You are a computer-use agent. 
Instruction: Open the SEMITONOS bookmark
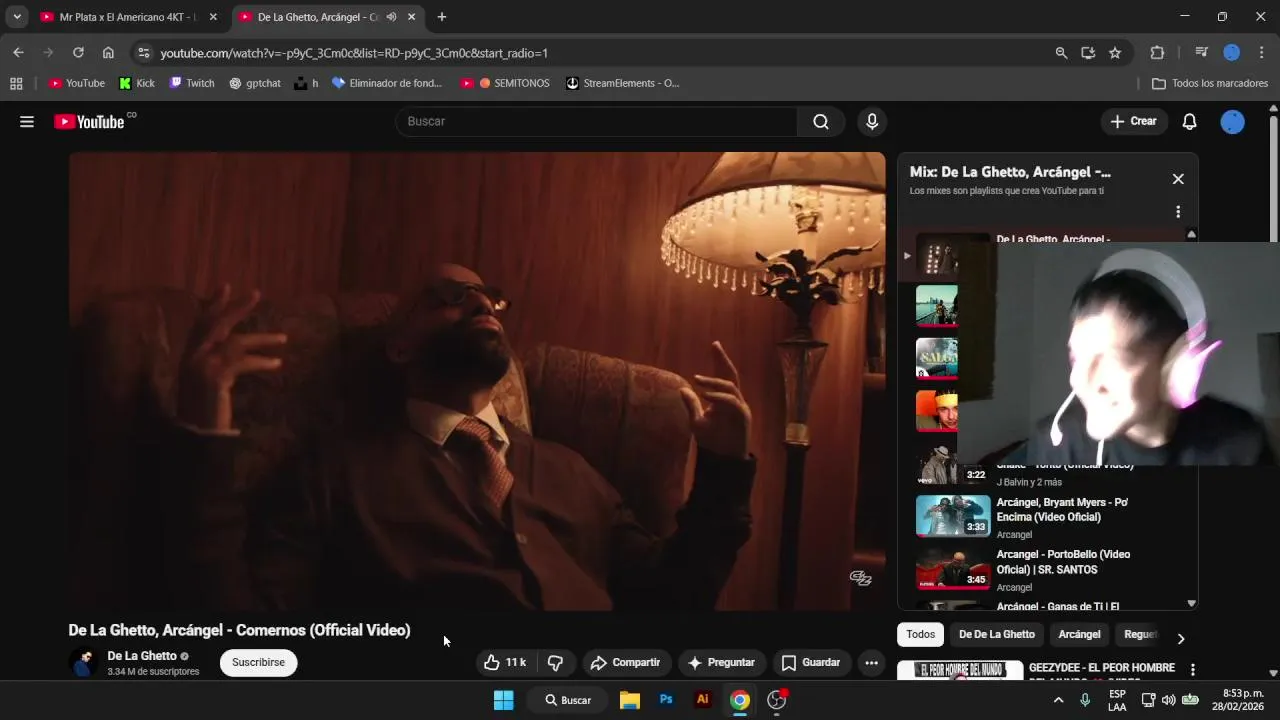[505, 83]
